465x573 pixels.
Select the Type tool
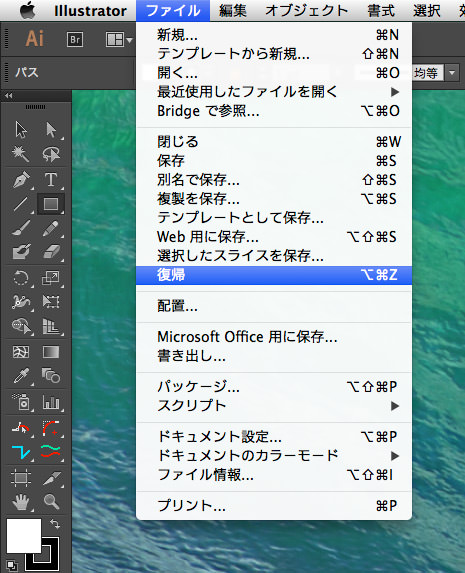click(x=51, y=180)
